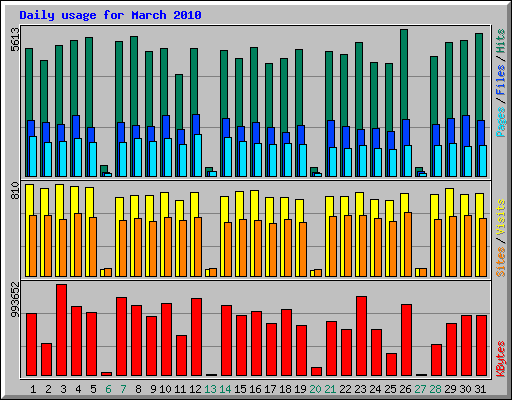Image resolution: width=512 pixels, height=400 pixels.
Task: Click weekend day label 27
Action: [x=420, y=389]
